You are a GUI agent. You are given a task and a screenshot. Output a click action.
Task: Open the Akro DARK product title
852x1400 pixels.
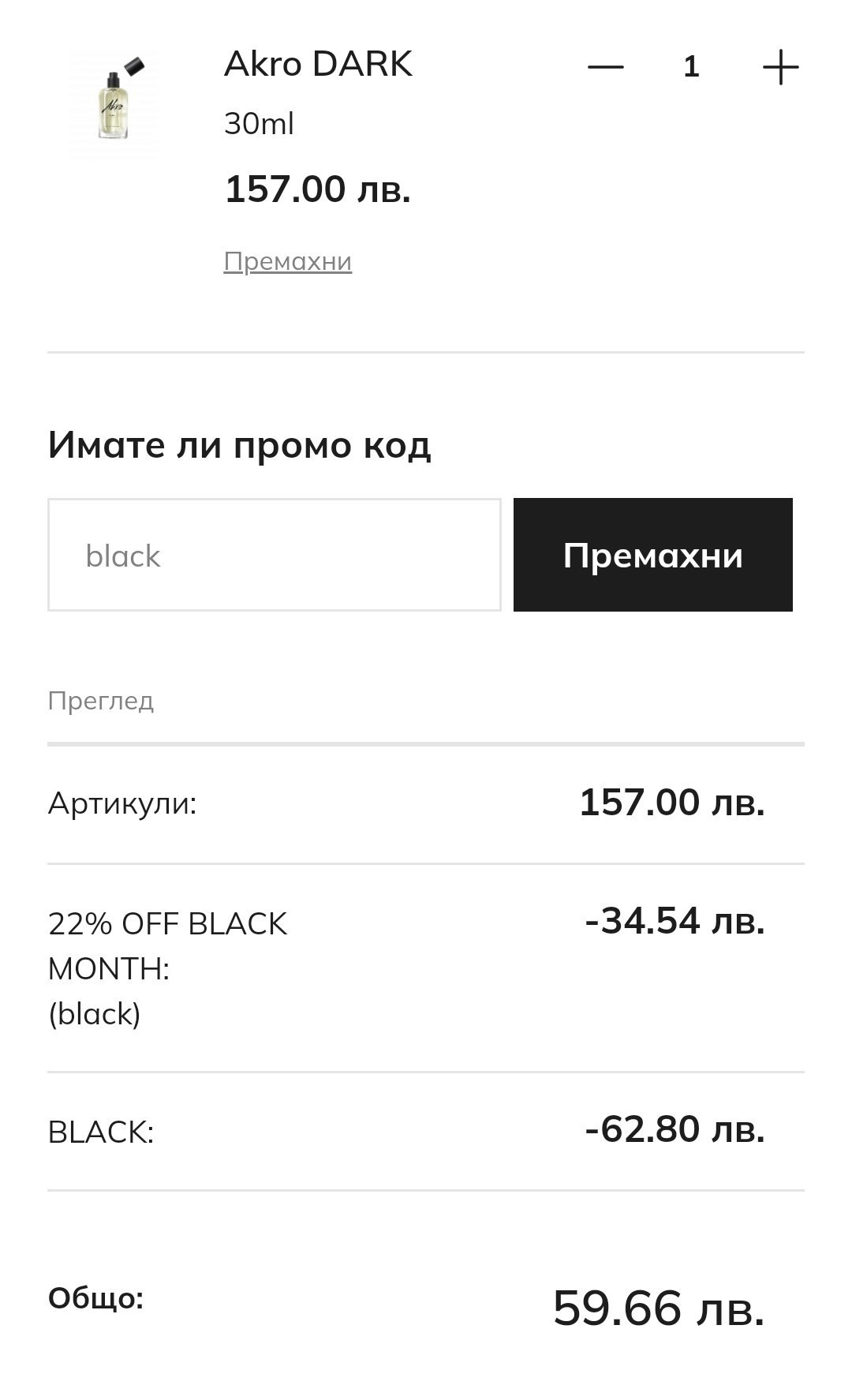click(318, 64)
